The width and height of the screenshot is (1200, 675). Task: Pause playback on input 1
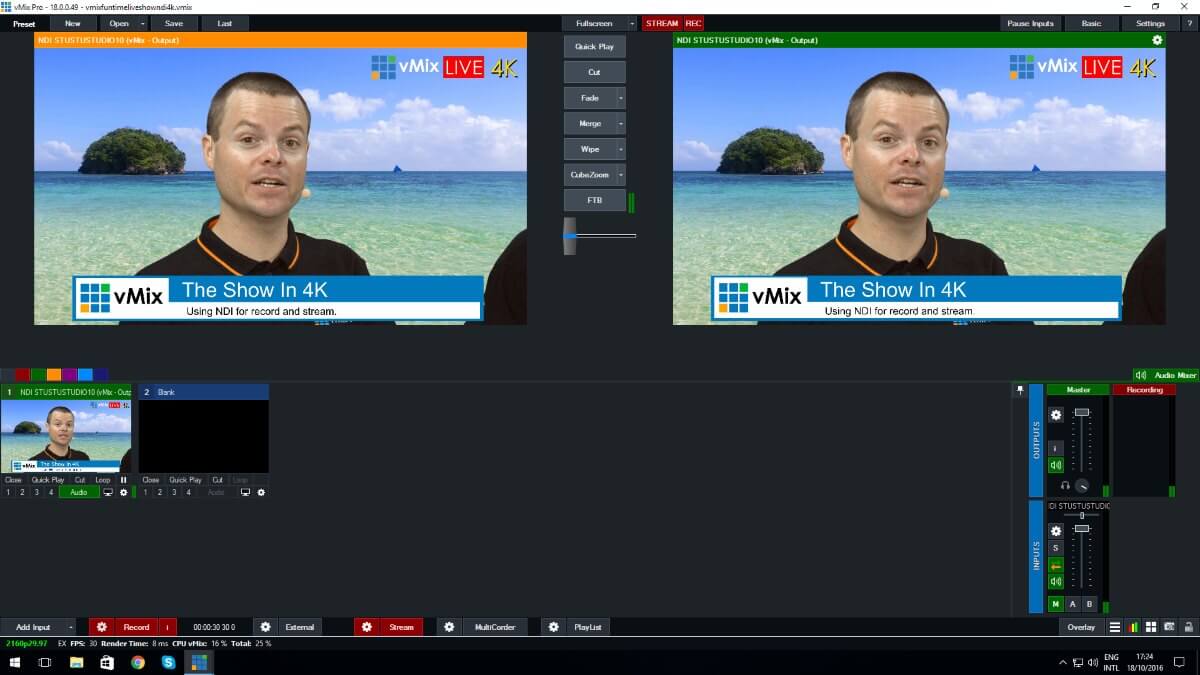(124, 480)
